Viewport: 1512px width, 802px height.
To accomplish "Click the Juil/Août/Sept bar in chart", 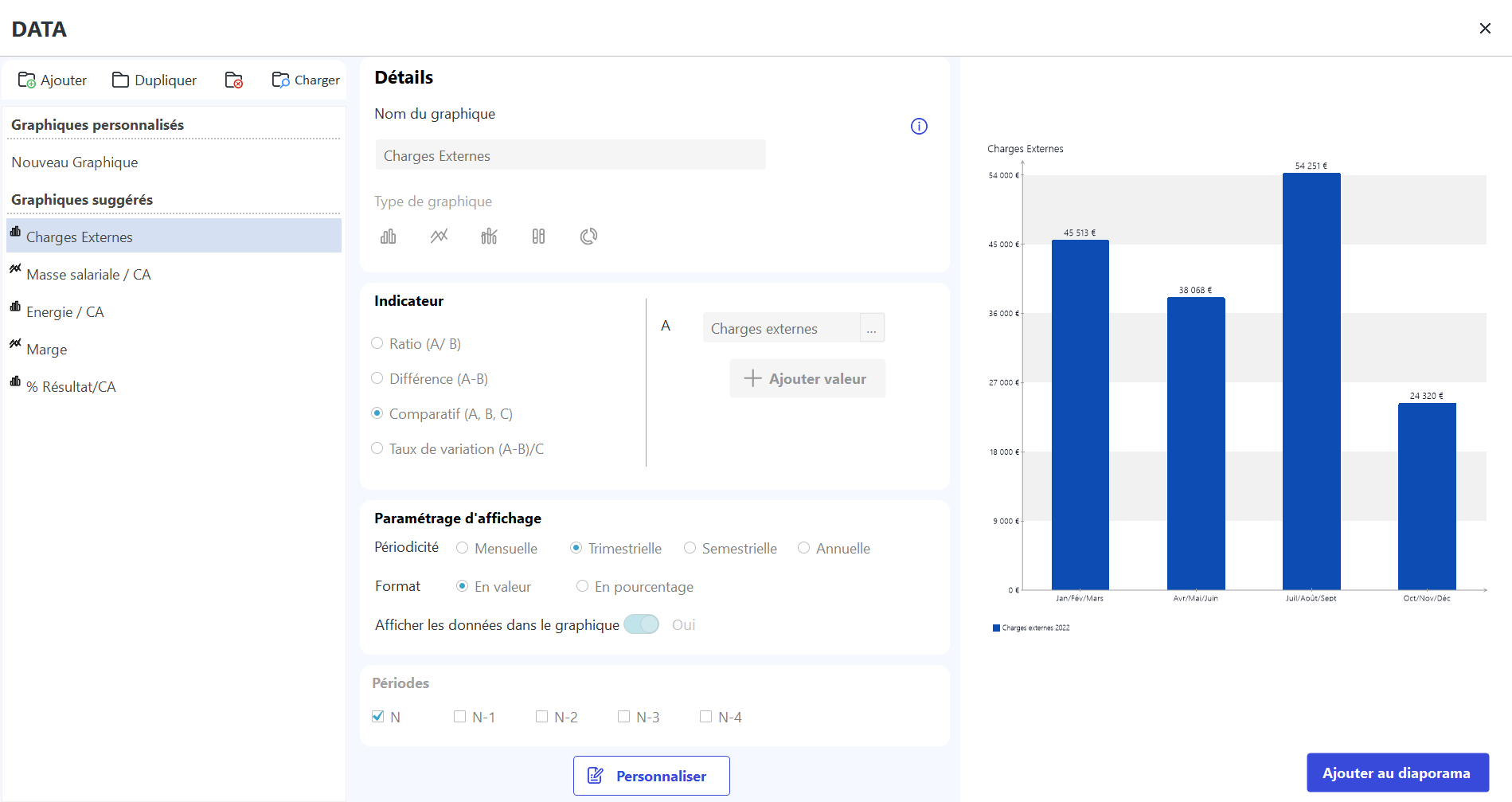I will click(x=1311, y=381).
